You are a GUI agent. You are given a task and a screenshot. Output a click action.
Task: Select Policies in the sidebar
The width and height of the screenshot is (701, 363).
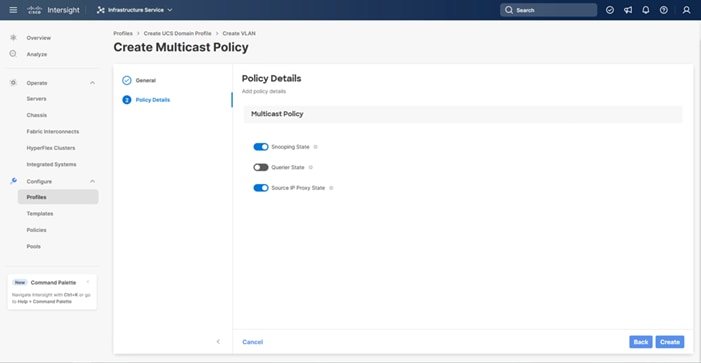tap(37, 230)
